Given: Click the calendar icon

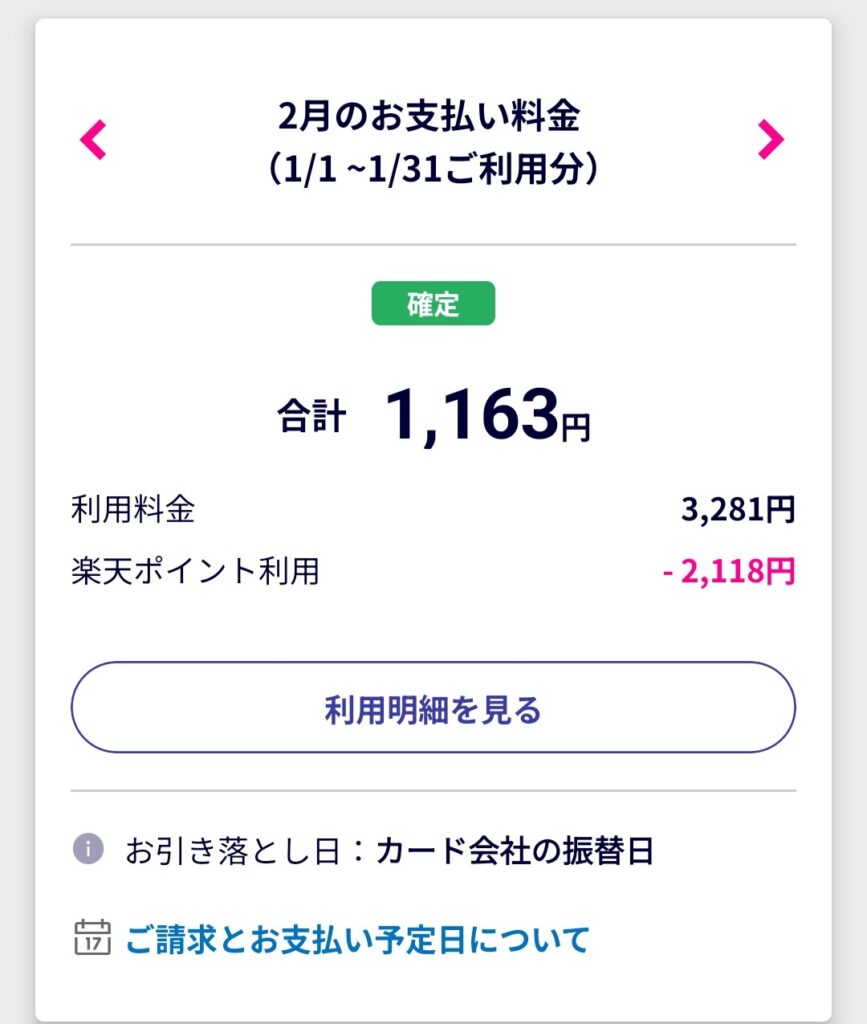Looking at the screenshot, I should click(92, 938).
